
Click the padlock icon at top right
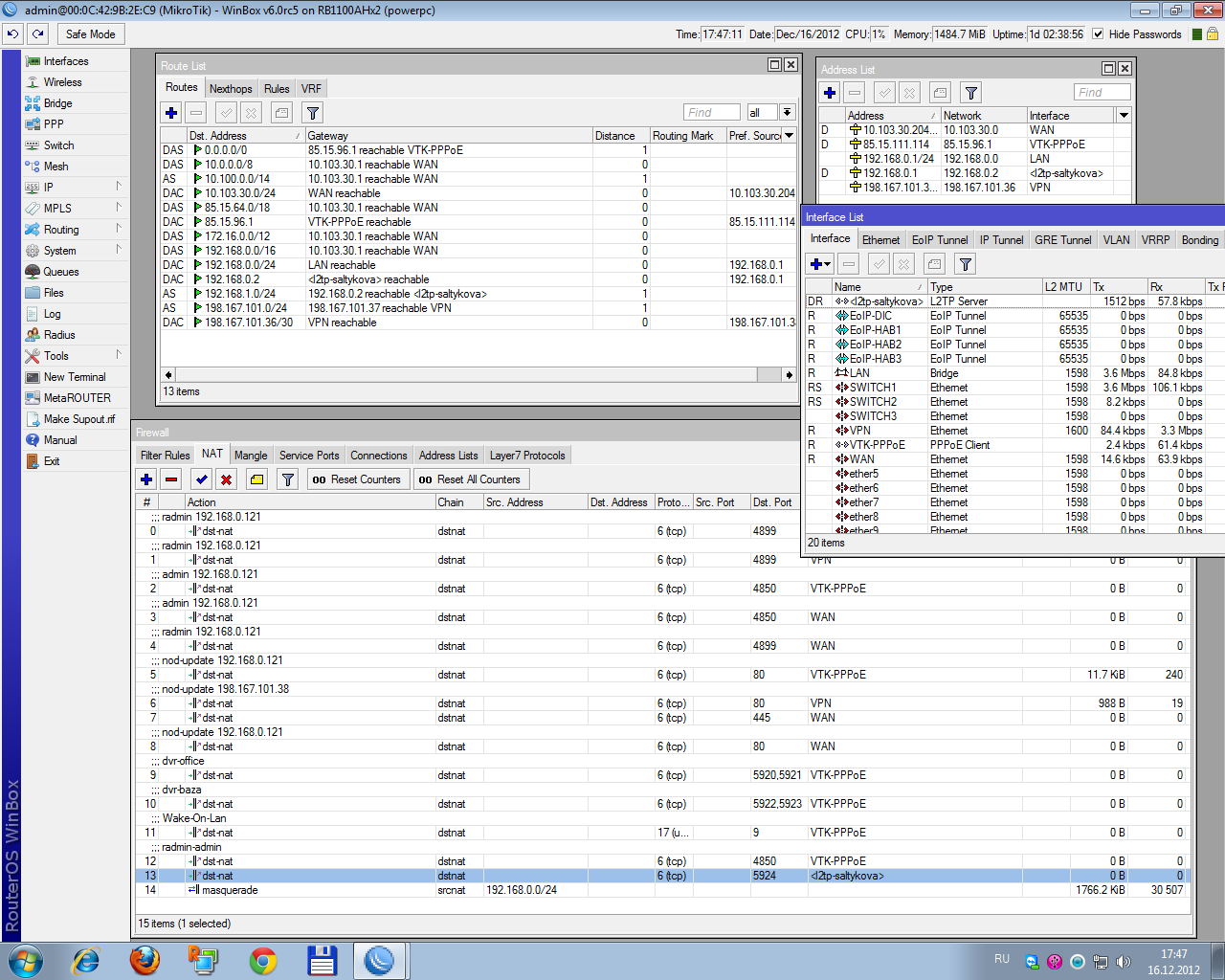(1212, 33)
